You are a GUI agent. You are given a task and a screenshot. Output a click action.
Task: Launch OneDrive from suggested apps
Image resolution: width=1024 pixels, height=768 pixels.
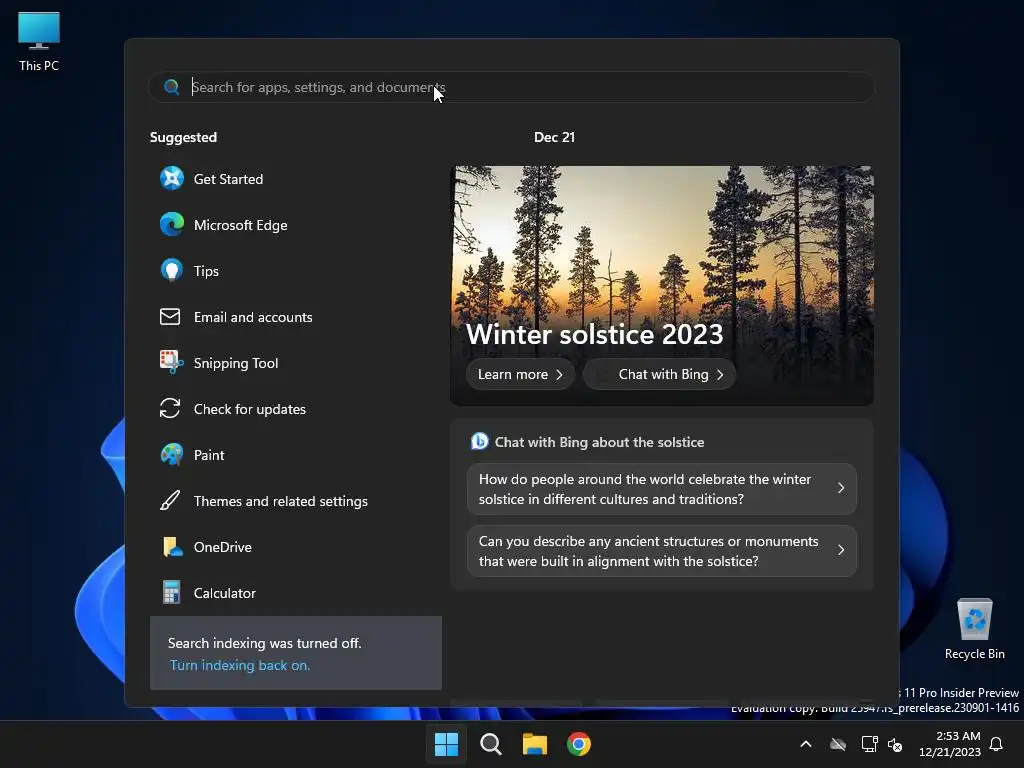coord(206,547)
